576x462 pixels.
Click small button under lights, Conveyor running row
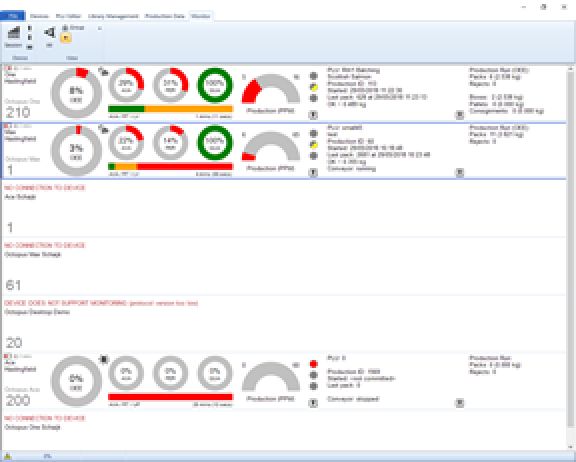pos(313,172)
